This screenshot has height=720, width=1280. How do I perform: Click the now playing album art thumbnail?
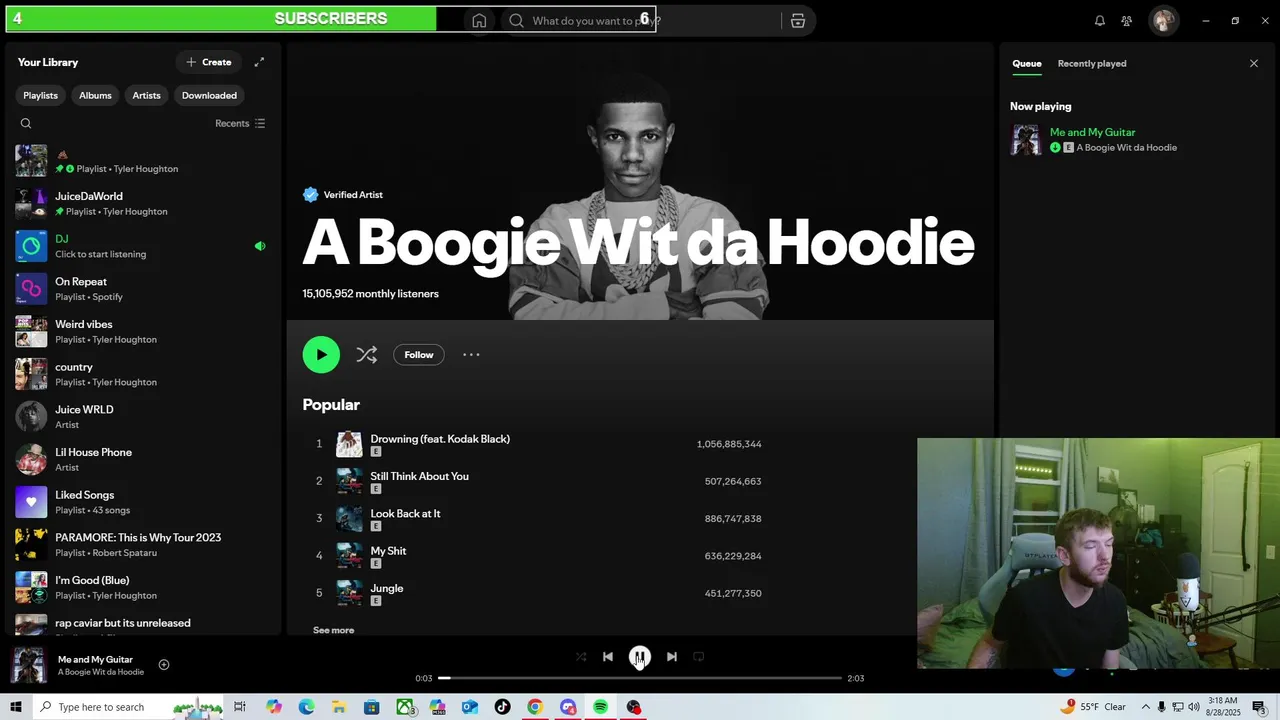point(28,665)
